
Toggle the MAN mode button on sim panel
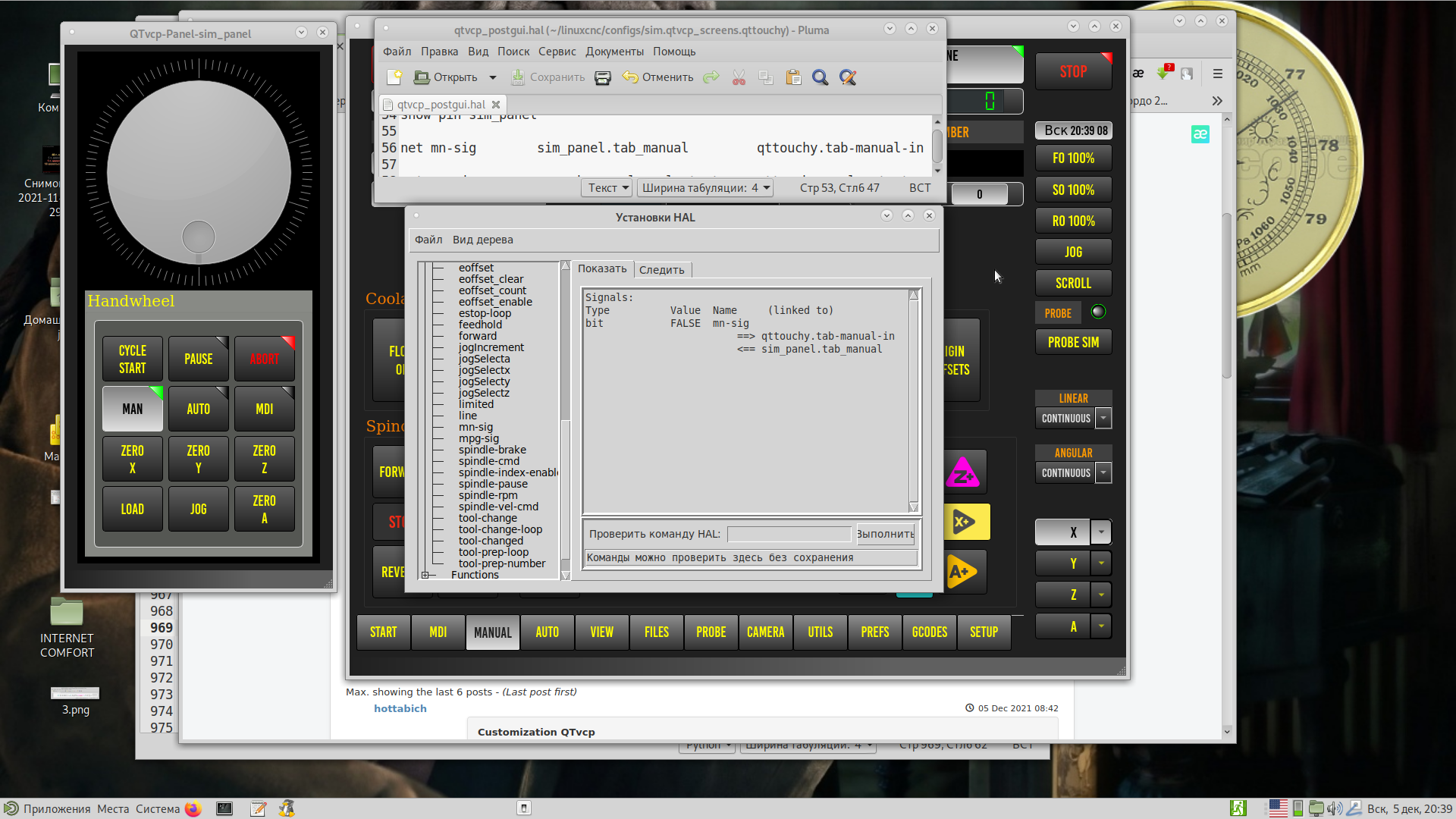click(133, 409)
